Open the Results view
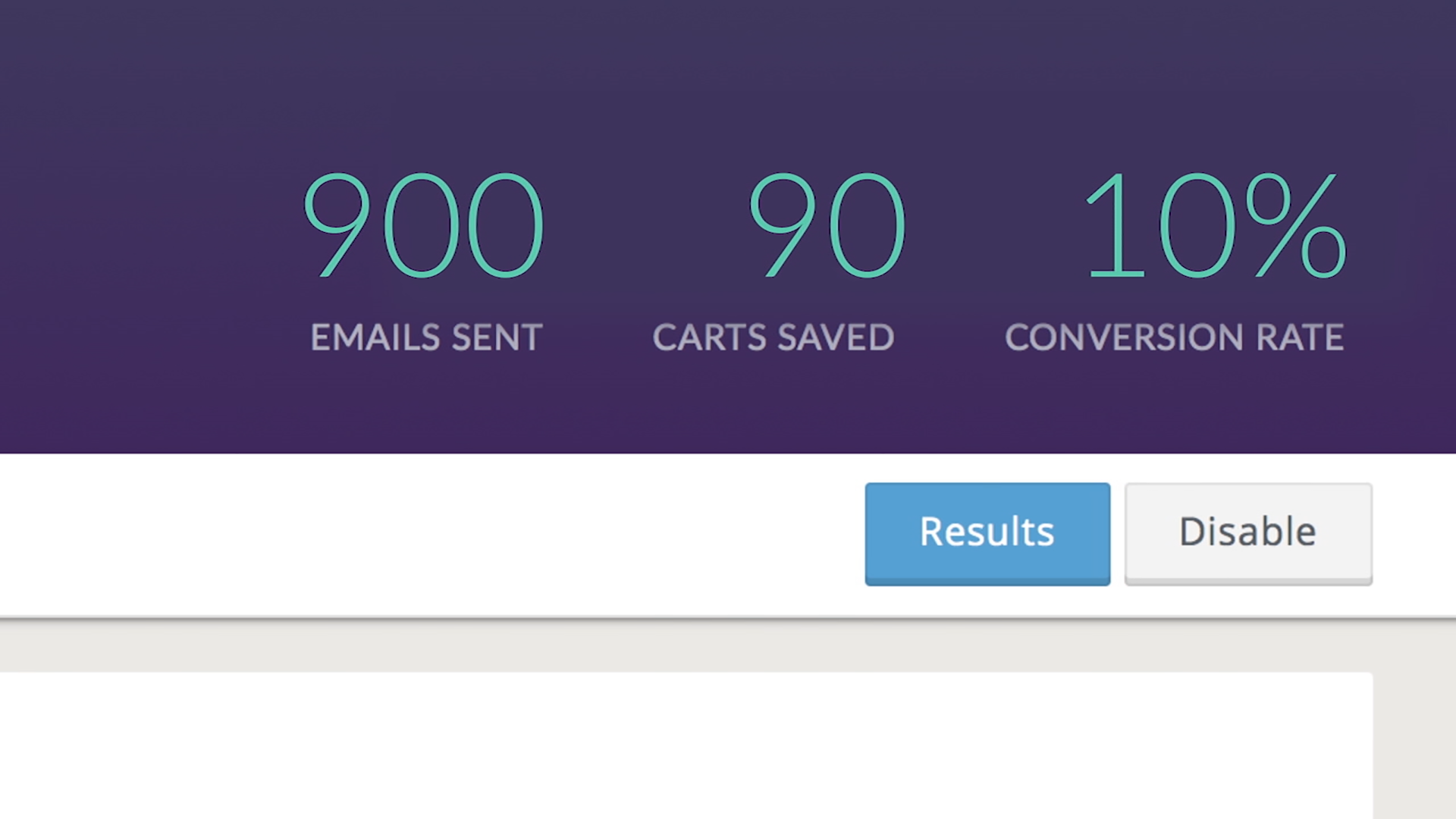 987,534
